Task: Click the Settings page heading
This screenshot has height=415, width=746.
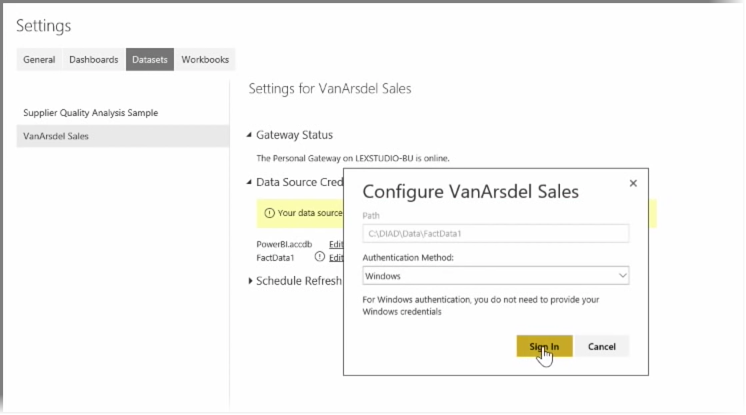Action: [43, 25]
